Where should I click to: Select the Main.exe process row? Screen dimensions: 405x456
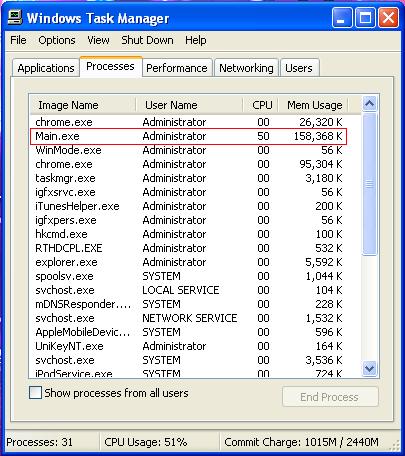click(189, 136)
